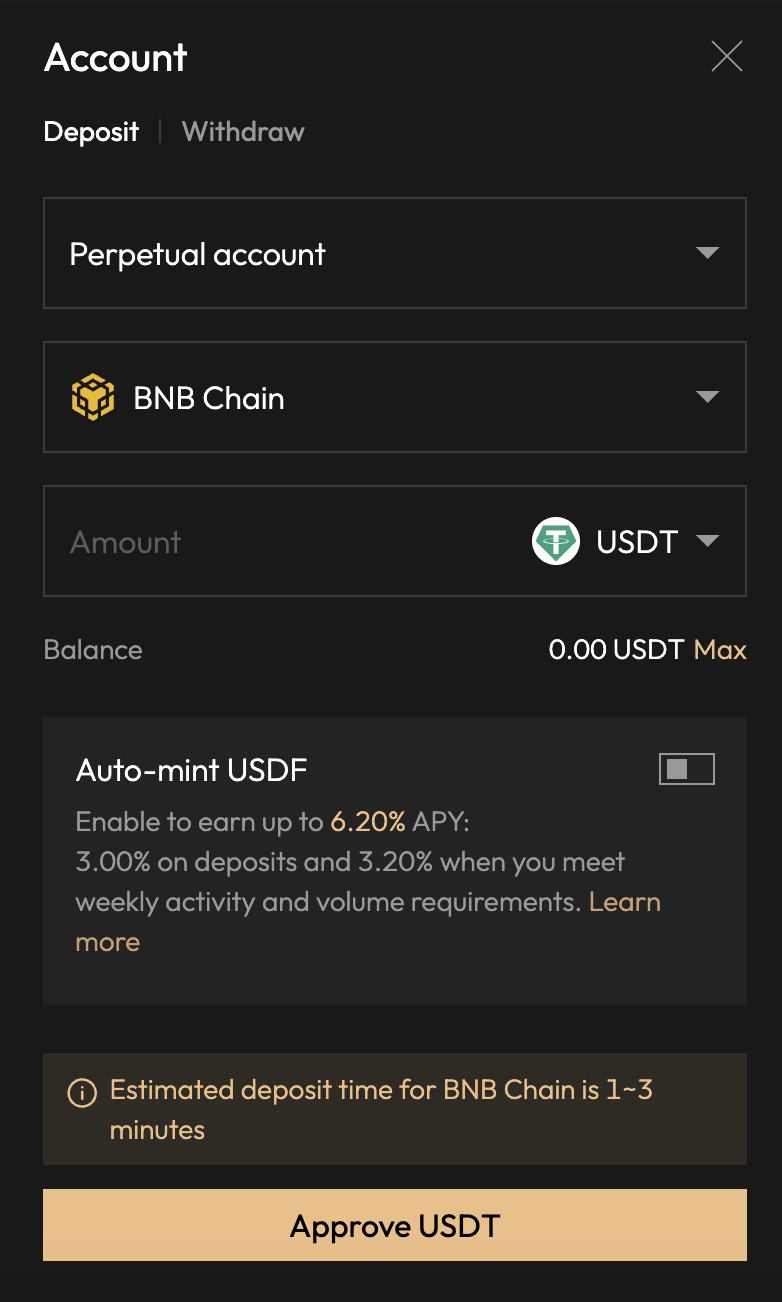Click the Perpetual account label text
Viewport: 782px width, 1302px height.
pyautogui.click(x=197, y=254)
